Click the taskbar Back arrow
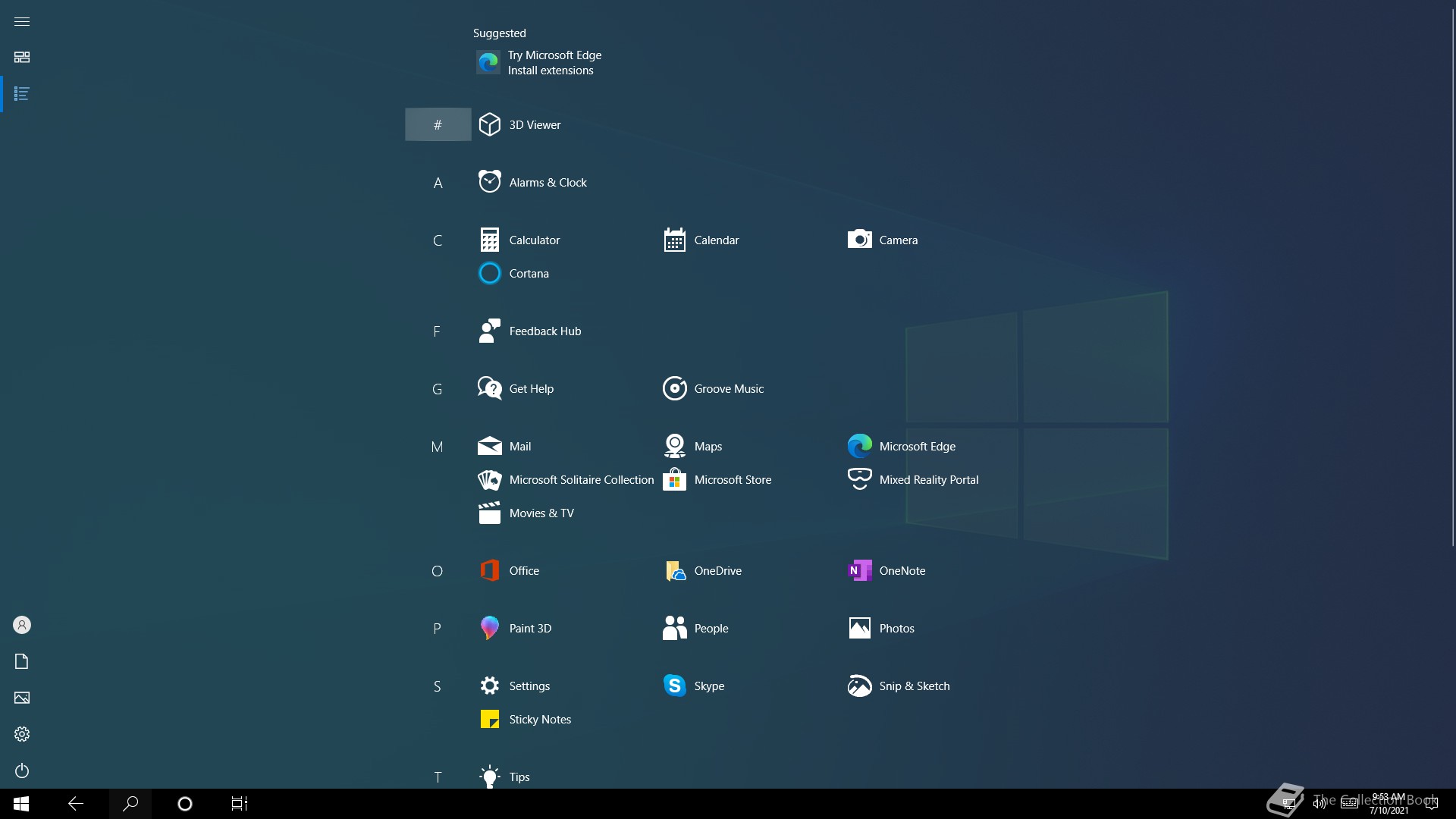The image size is (1456, 819). pos(76,804)
